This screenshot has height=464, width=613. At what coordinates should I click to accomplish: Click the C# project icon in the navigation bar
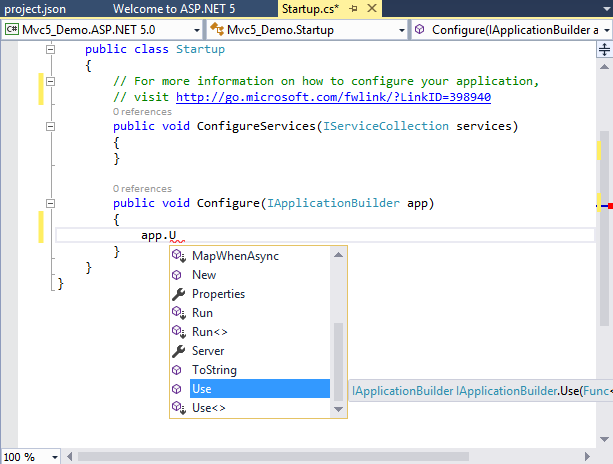[12, 29]
